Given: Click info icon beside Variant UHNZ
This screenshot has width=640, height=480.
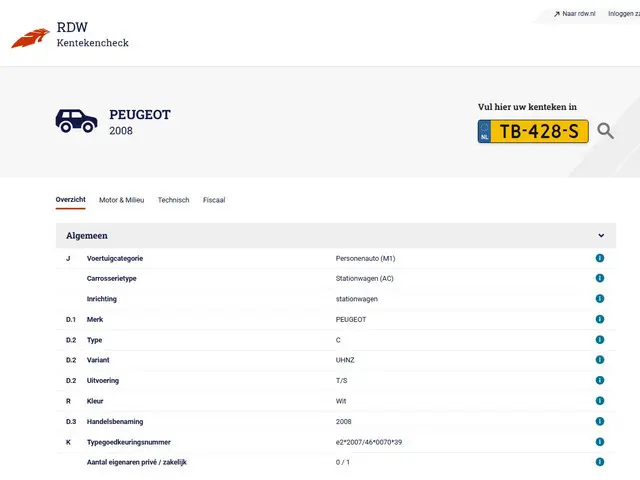Looking at the screenshot, I should click(x=600, y=360).
